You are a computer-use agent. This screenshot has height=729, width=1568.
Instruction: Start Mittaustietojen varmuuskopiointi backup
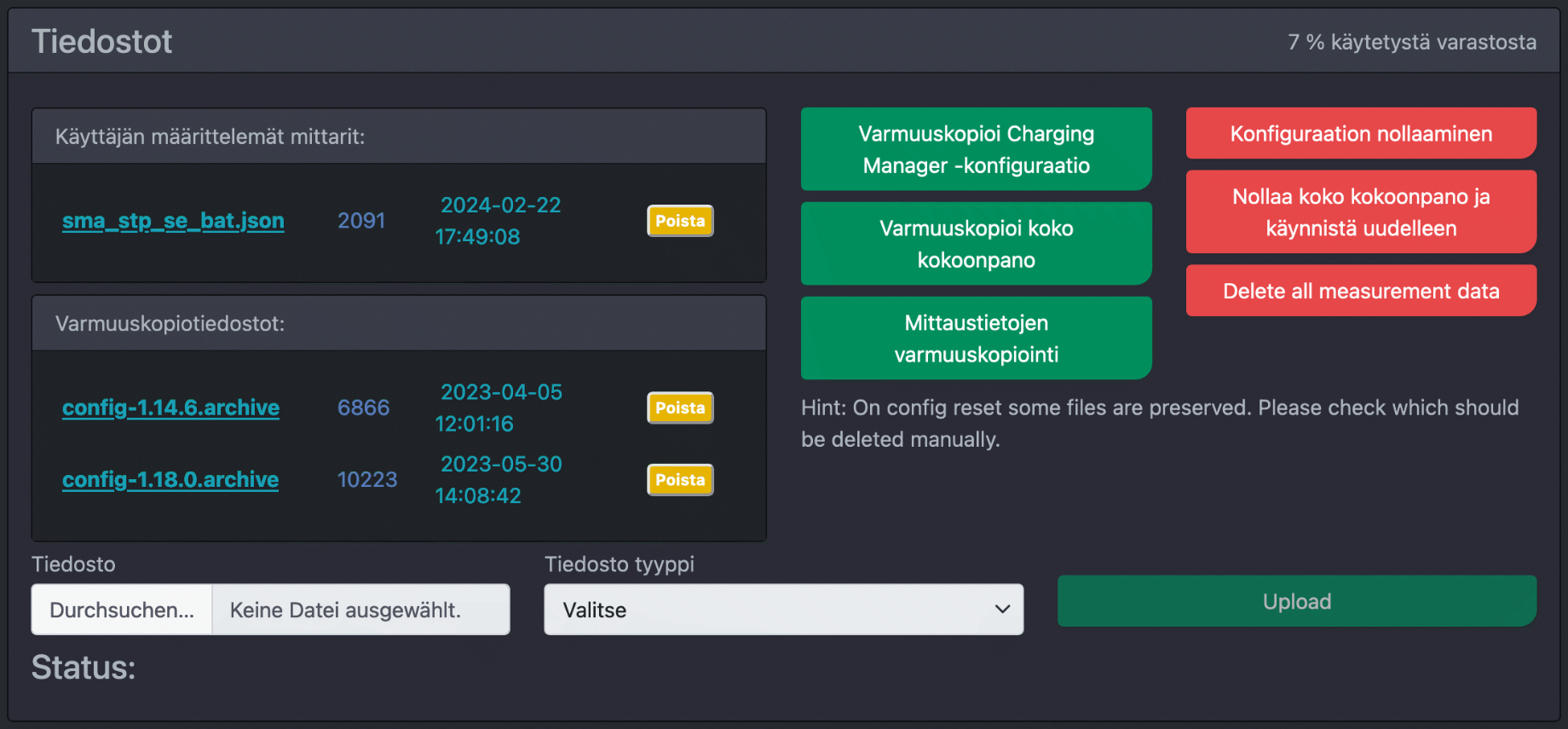pos(976,338)
